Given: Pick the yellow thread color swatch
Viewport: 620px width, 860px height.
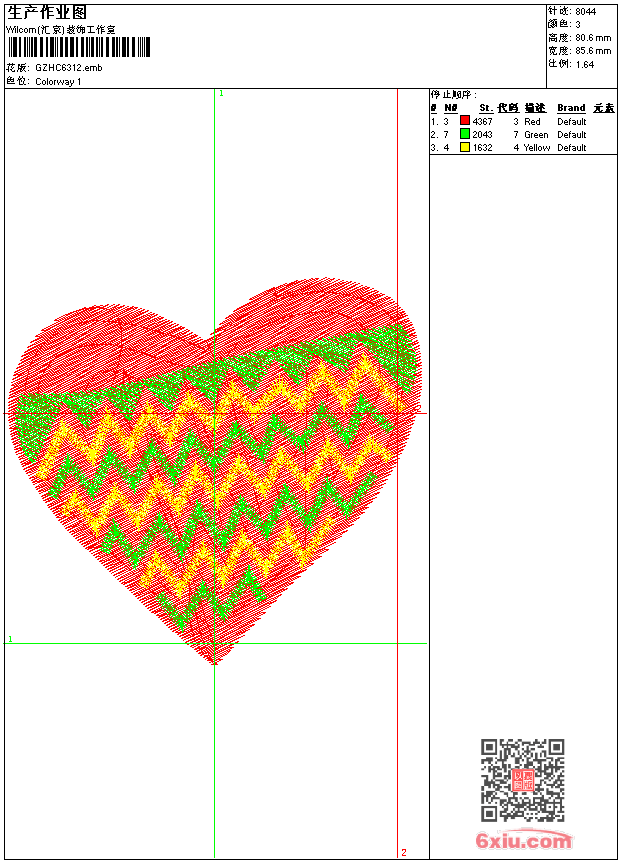Looking at the screenshot, I should [x=465, y=148].
